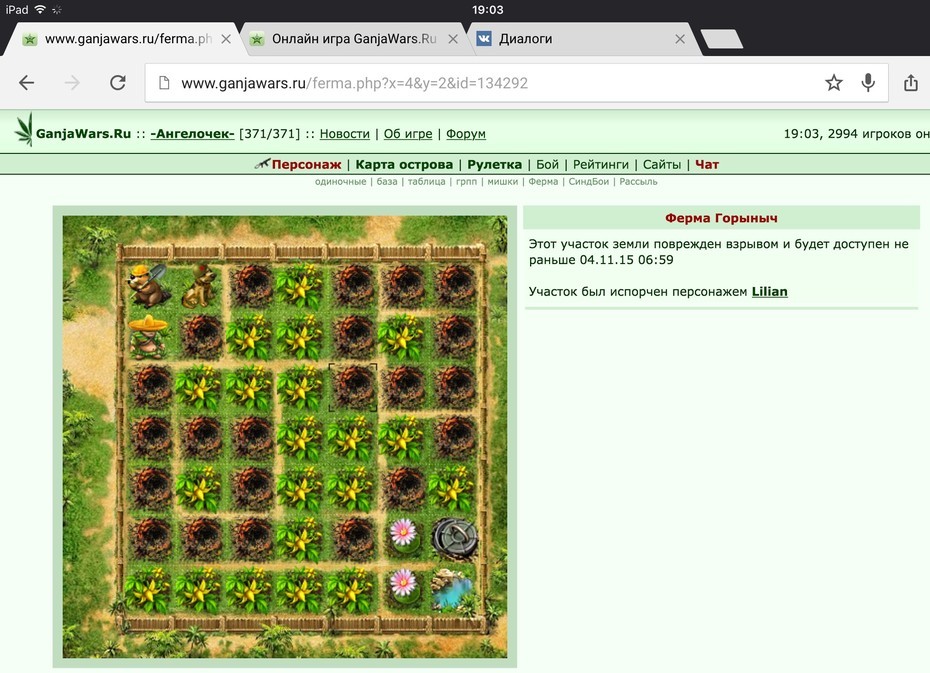Open the share icon in toolbar
The height and width of the screenshot is (673, 930).
[911, 83]
